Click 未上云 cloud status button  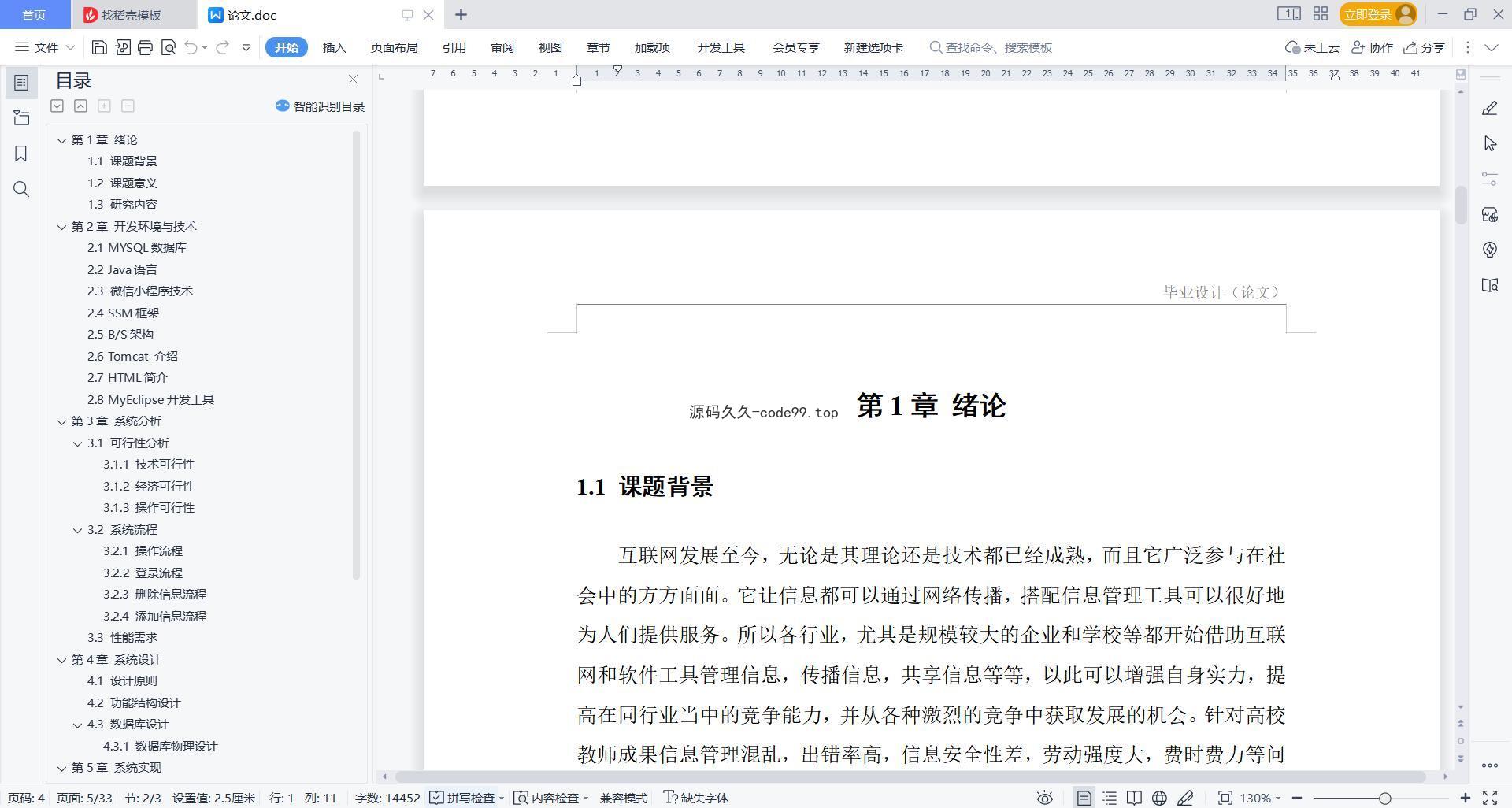click(1312, 47)
